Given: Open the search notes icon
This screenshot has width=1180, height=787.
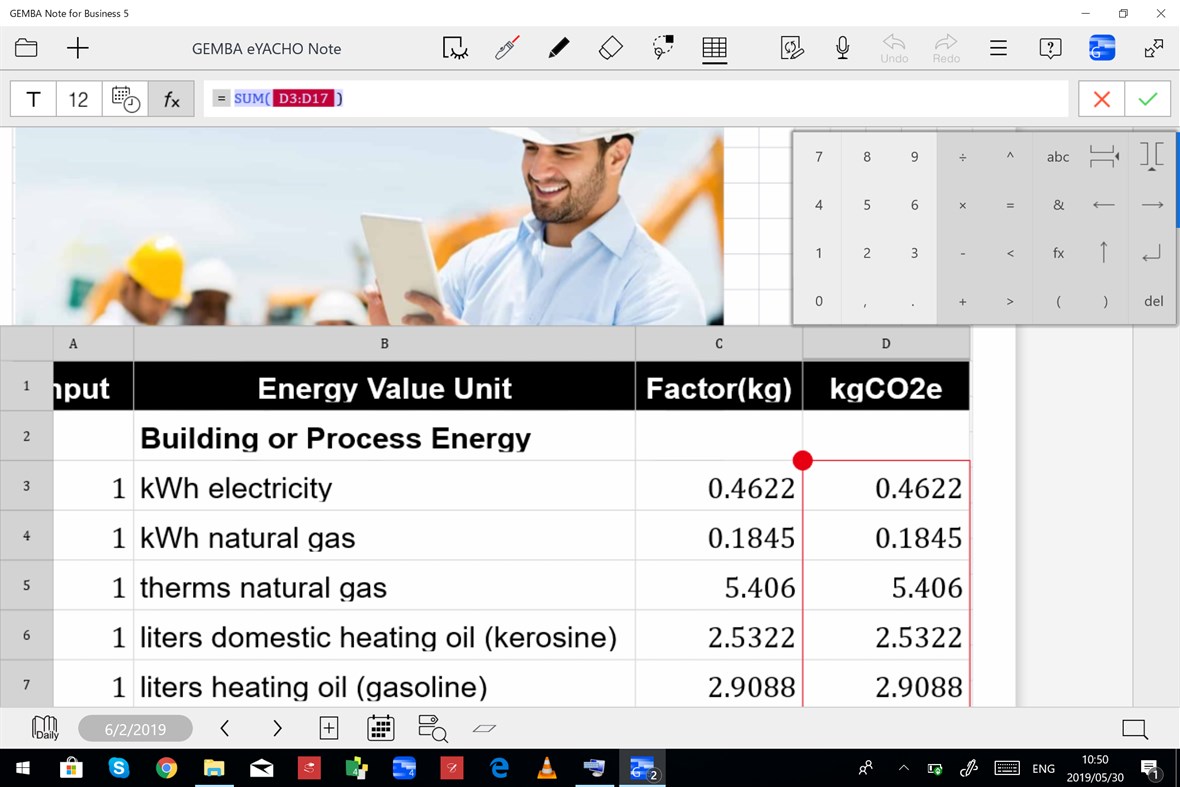Looking at the screenshot, I should (x=433, y=728).
